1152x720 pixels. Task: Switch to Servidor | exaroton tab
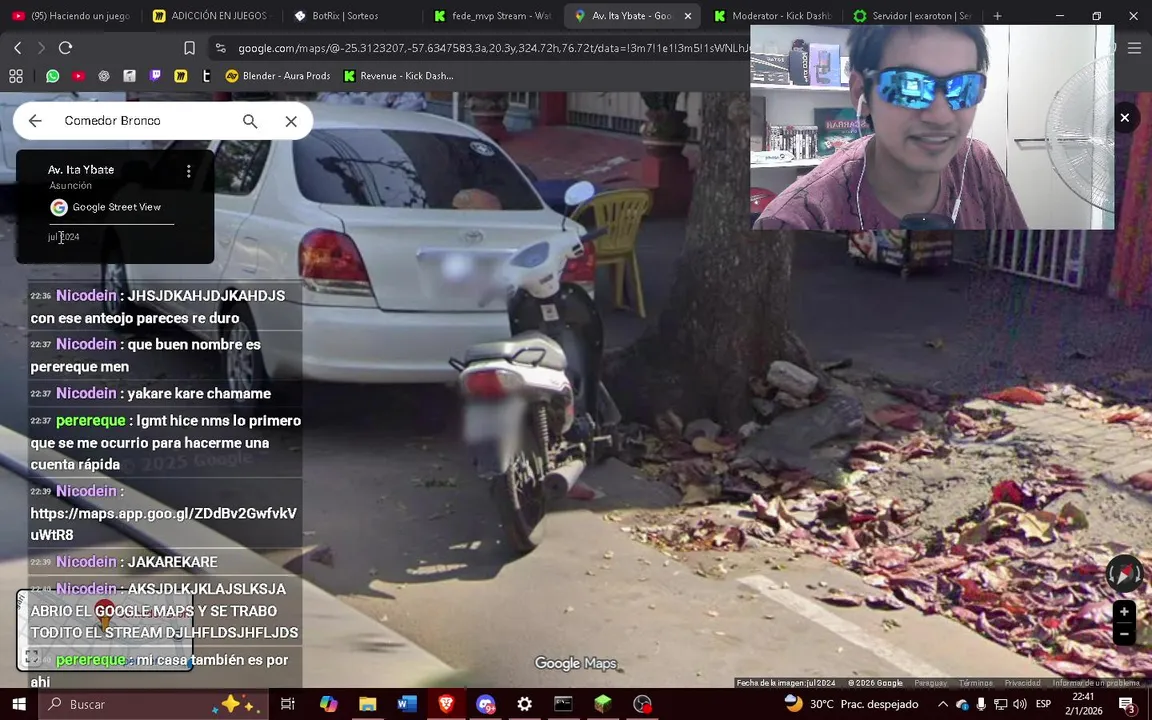(911, 15)
